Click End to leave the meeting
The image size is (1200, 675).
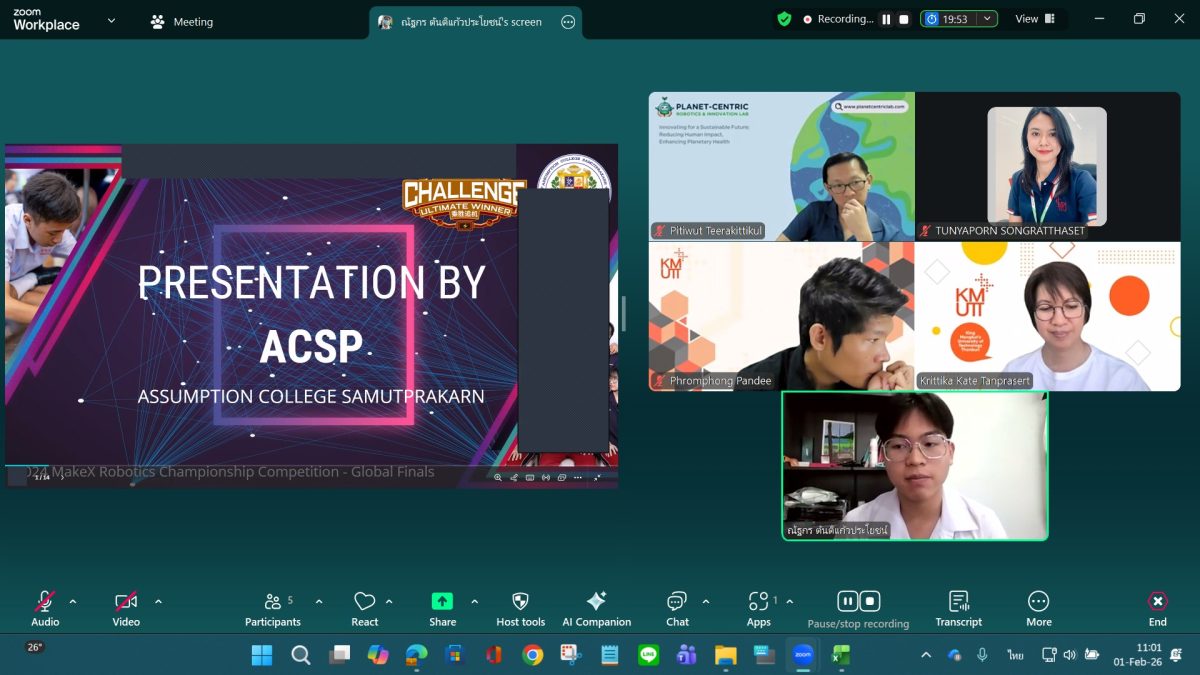1157,608
